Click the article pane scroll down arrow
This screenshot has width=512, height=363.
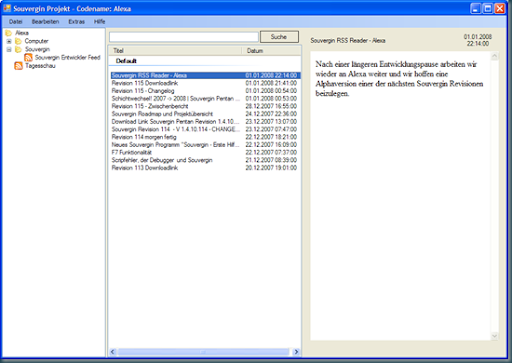[495, 336]
